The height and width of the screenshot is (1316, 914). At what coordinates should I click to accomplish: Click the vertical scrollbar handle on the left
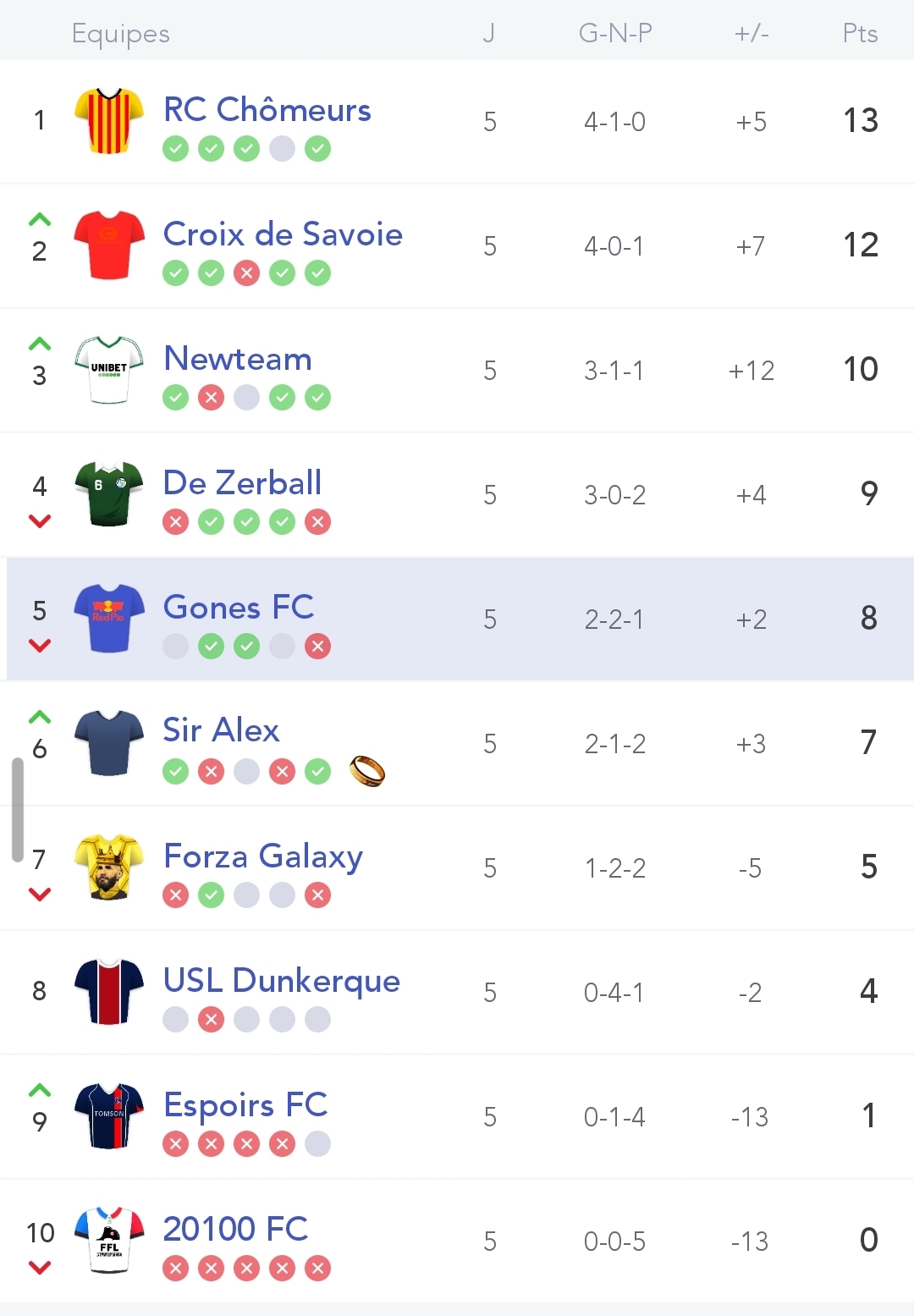(17, 810)
